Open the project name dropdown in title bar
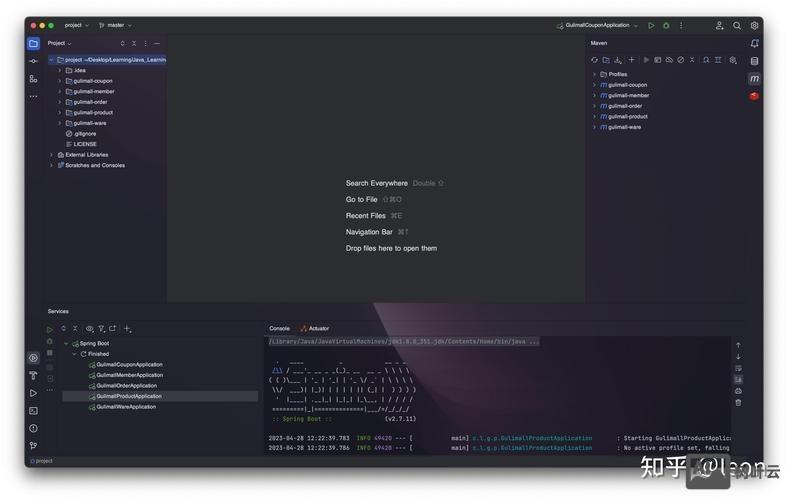Viewport: 788px width, 500px height. click(76, 25)
